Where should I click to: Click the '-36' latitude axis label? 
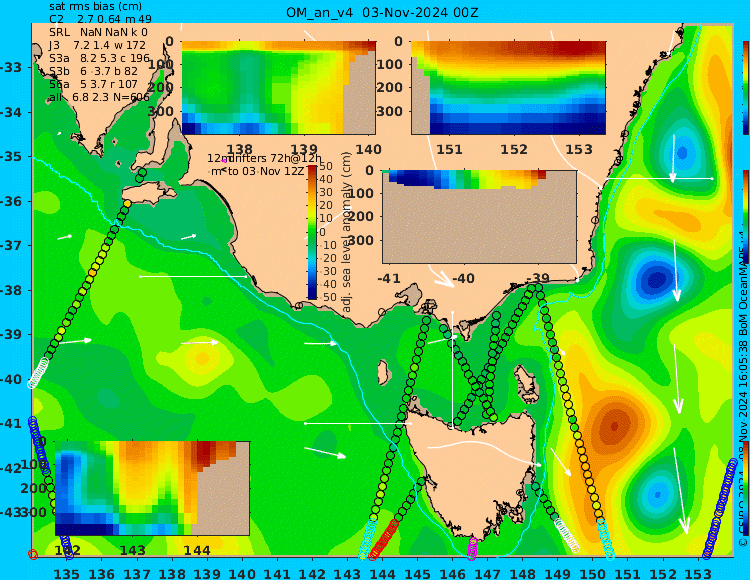11,201
